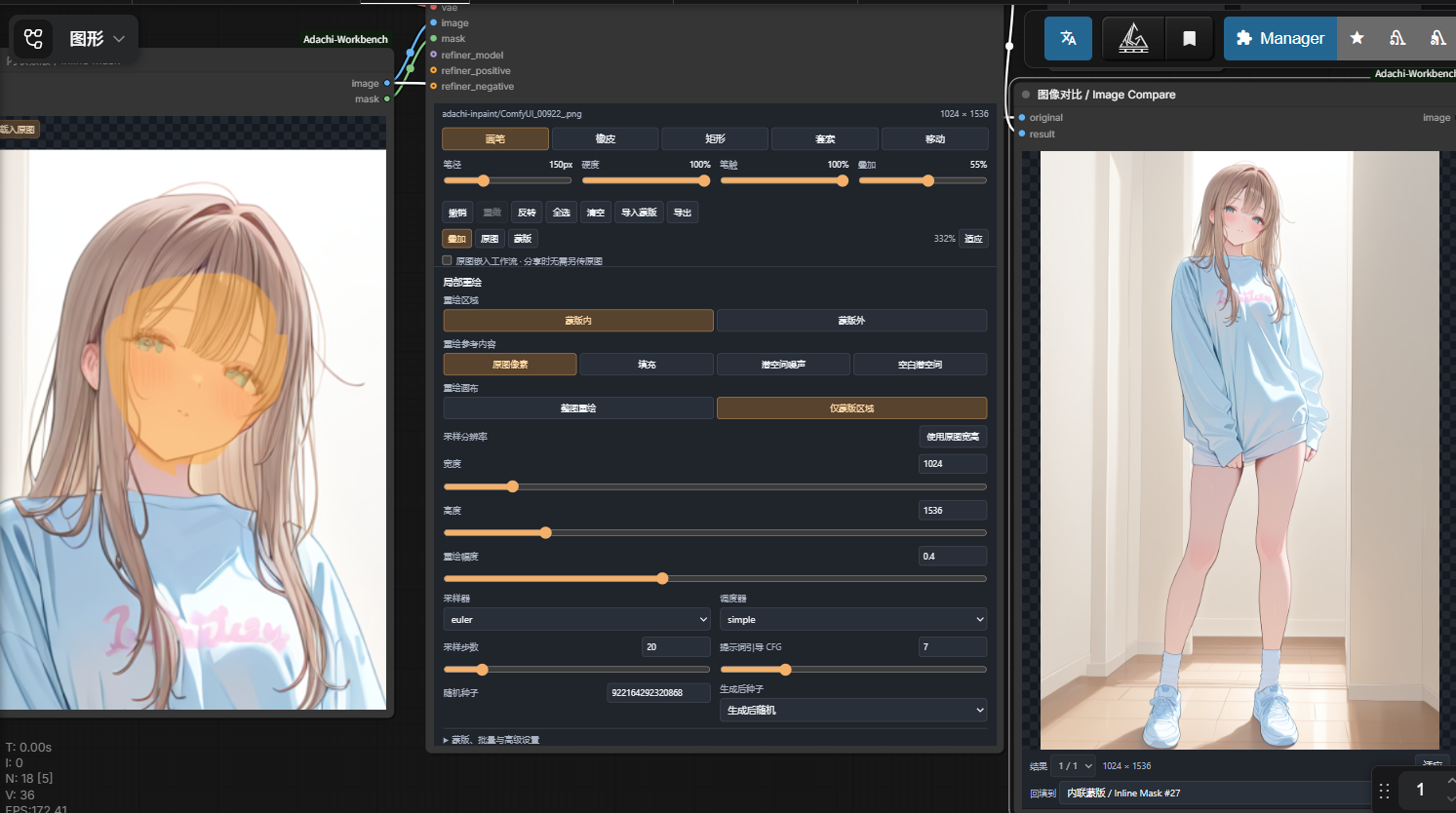Choose 原图像素 reference content
Viewport: 1456px width, 813px height.
[510, 365]
